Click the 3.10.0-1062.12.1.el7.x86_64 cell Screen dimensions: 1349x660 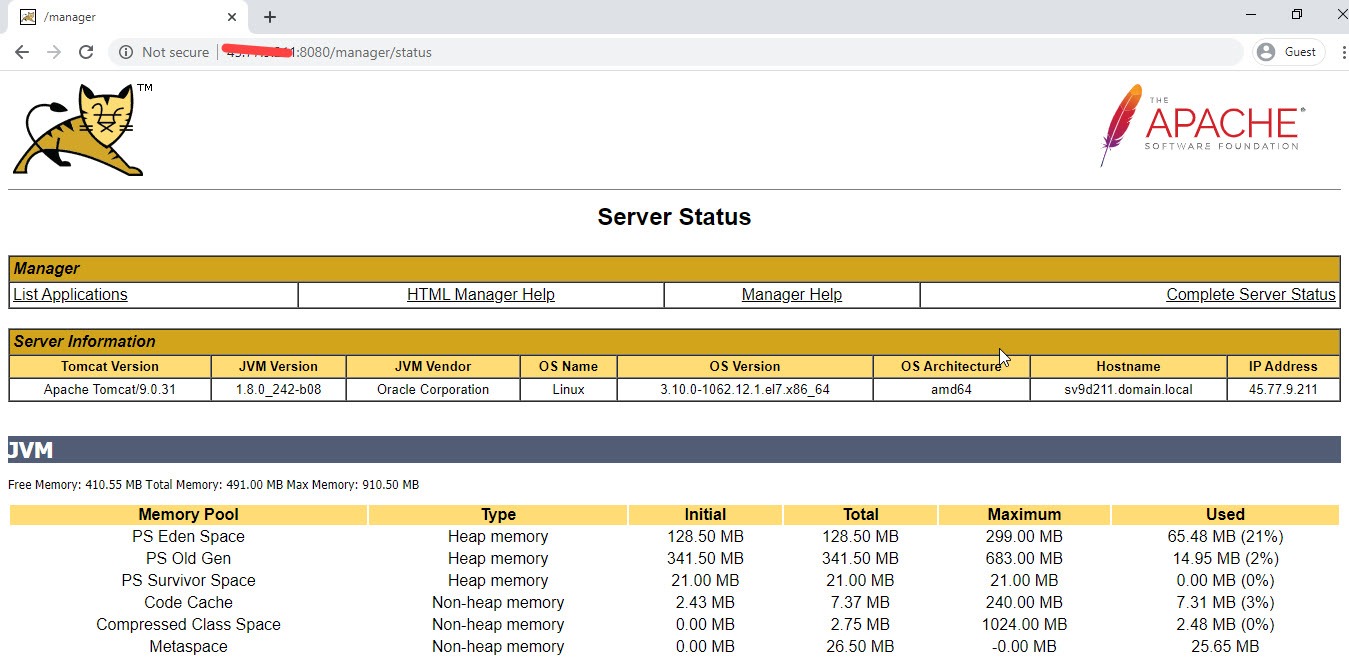tap(745, 390)
